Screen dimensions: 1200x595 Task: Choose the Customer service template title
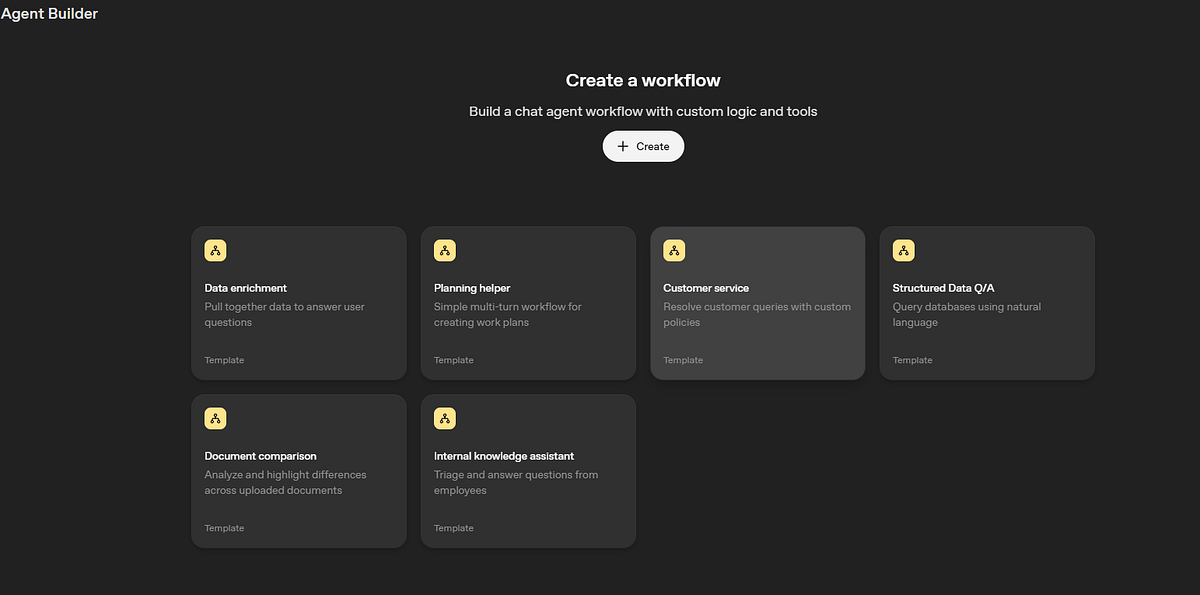(706, 288)
